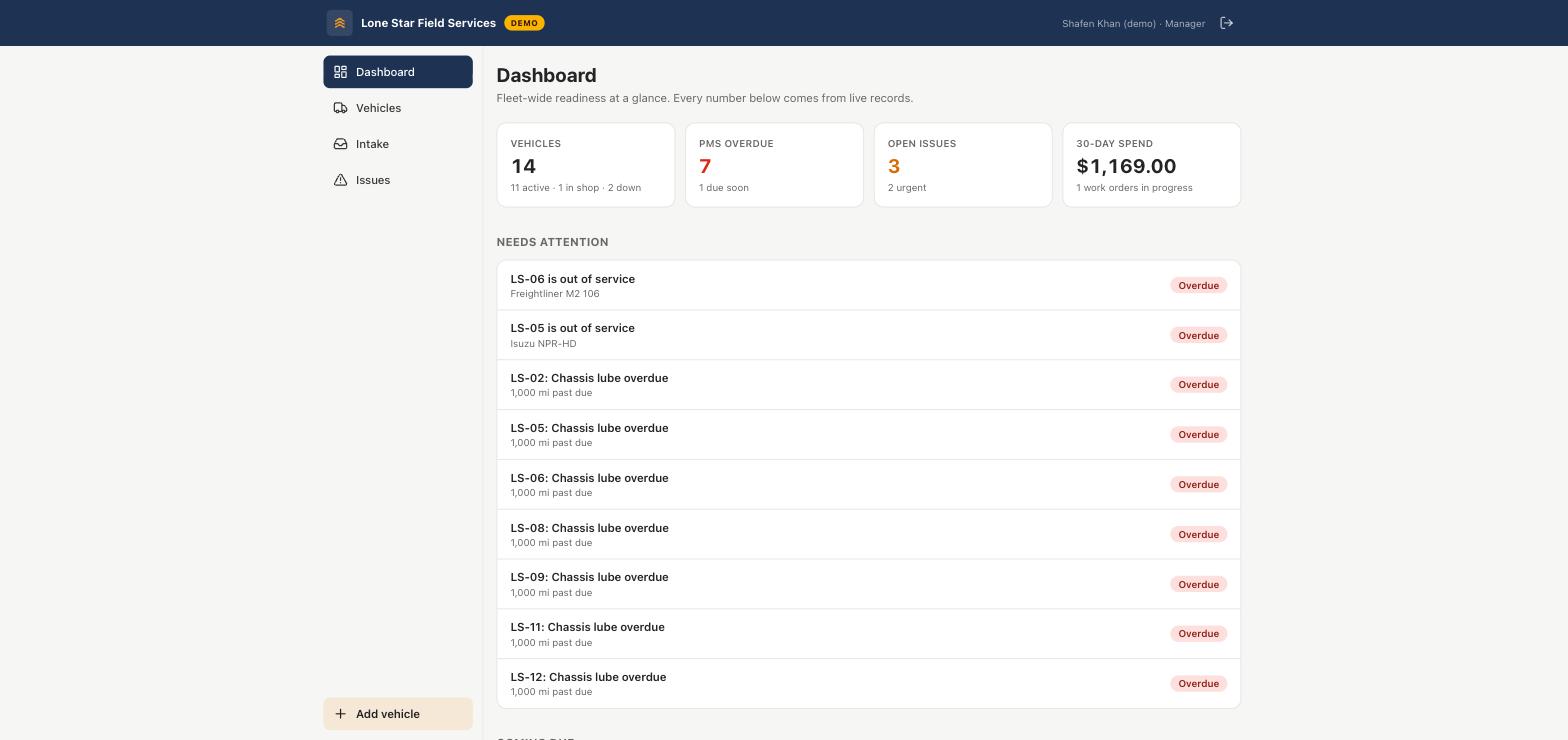Open the LS-08: Chassis lube overdue row
1568x740 pixels.
pyautogui.click(x=868, y=534)
